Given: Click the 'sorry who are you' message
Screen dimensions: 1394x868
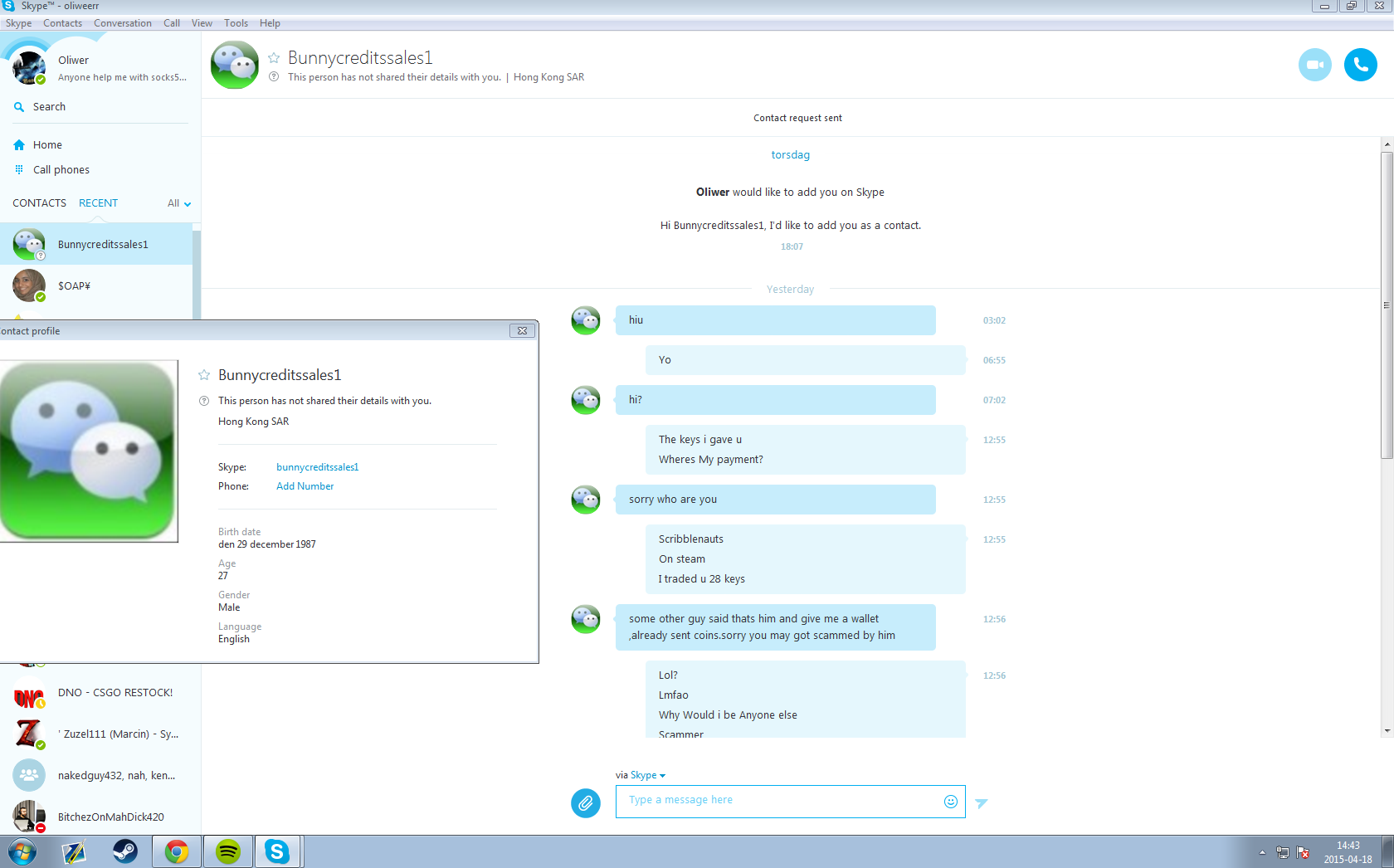Looking at the screenshot, I should (x=776, y=500).
